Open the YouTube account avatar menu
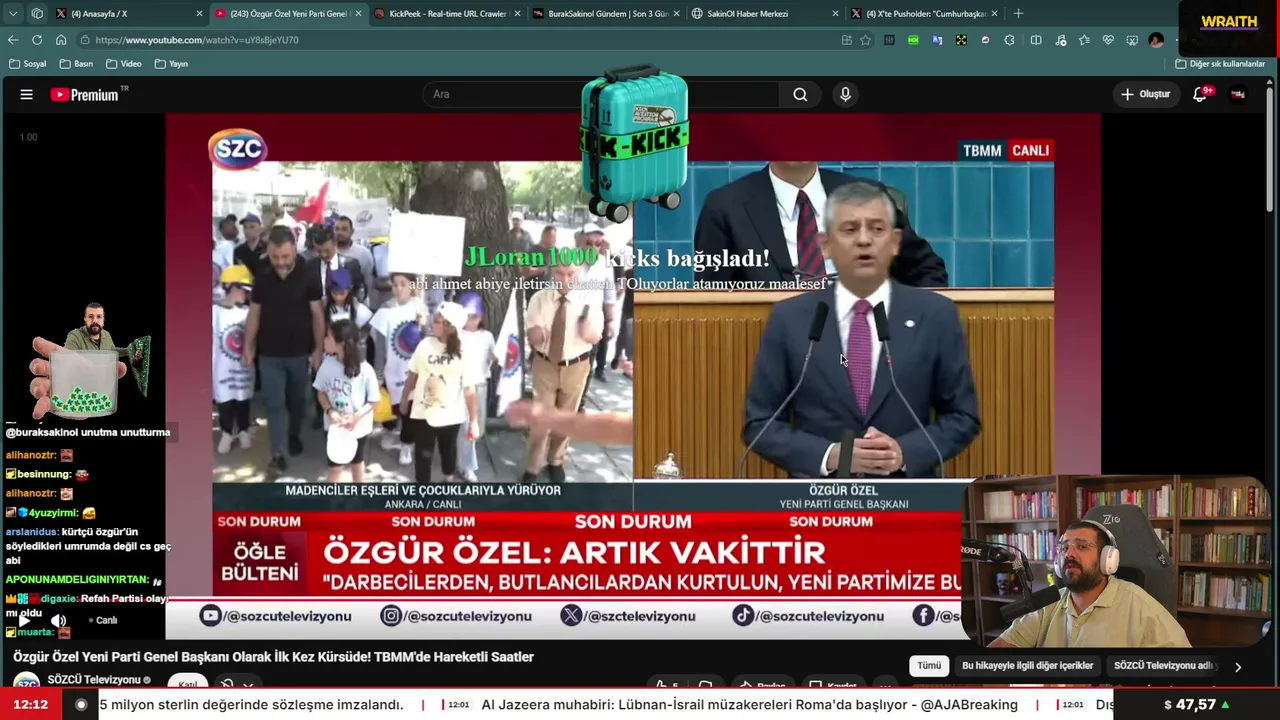Viewport: 1280px width, 720px height. [x=1238, y=94]
